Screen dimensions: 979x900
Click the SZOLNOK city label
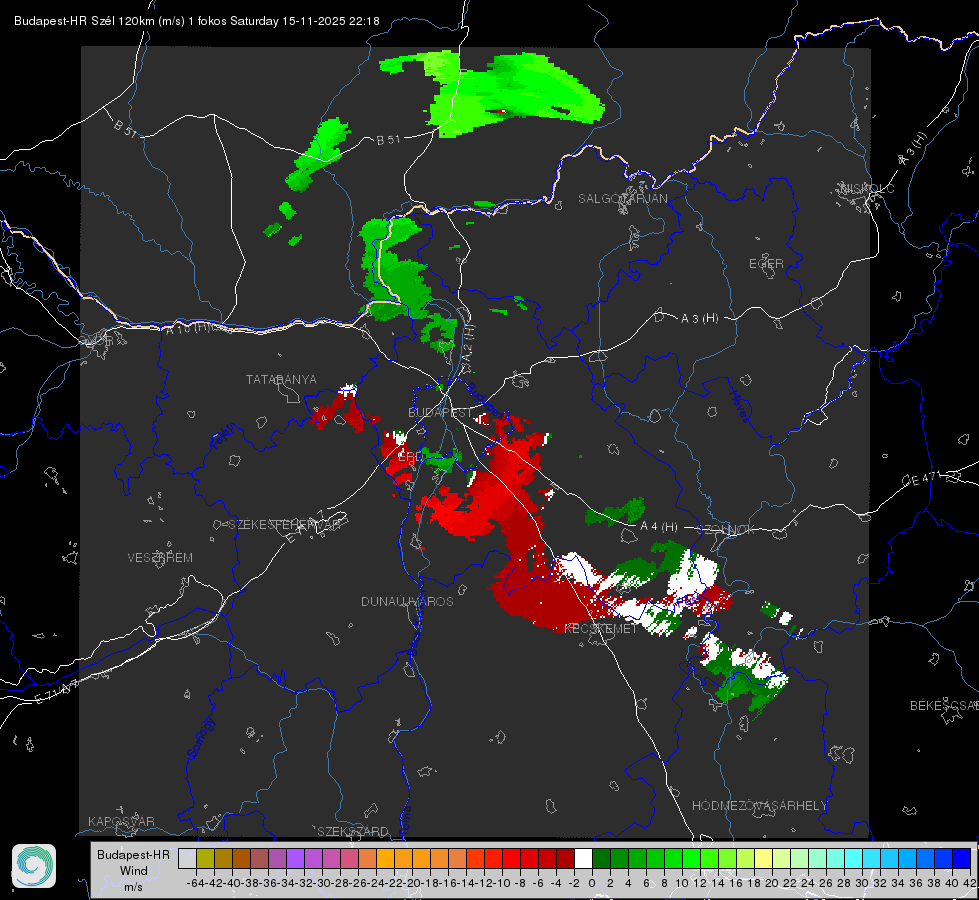point(726,529)
